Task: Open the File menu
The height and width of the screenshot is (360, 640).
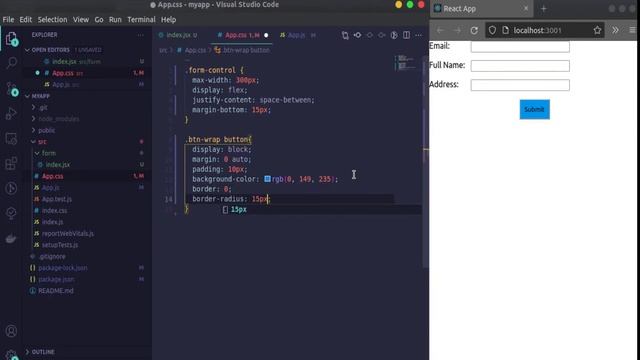Action: [x=8, y=20]
